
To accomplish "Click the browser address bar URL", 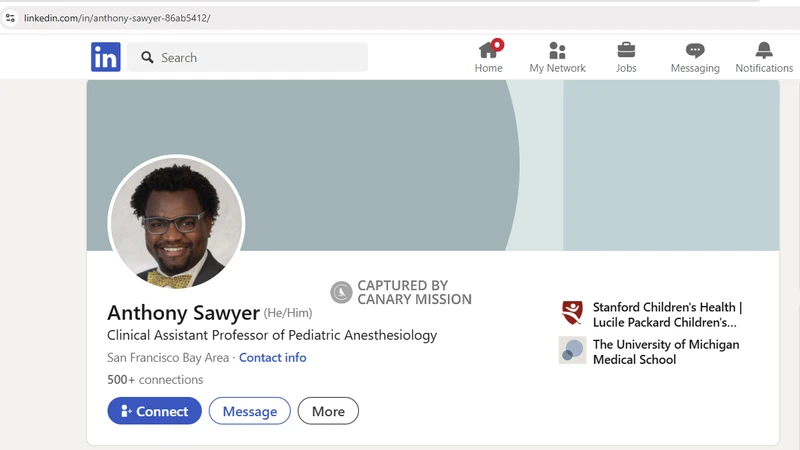I will tap(117, 18).
